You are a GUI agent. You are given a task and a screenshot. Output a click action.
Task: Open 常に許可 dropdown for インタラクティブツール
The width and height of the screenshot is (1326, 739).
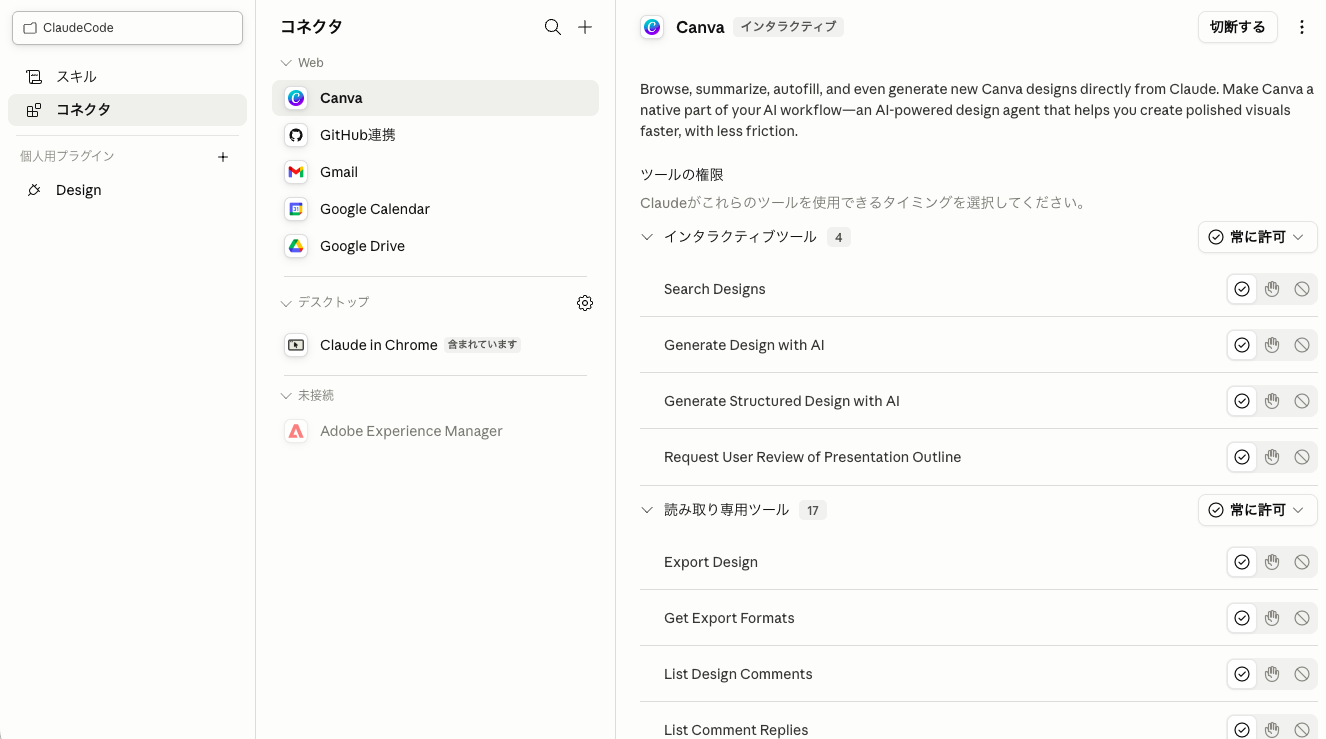tap(1257, 237)
